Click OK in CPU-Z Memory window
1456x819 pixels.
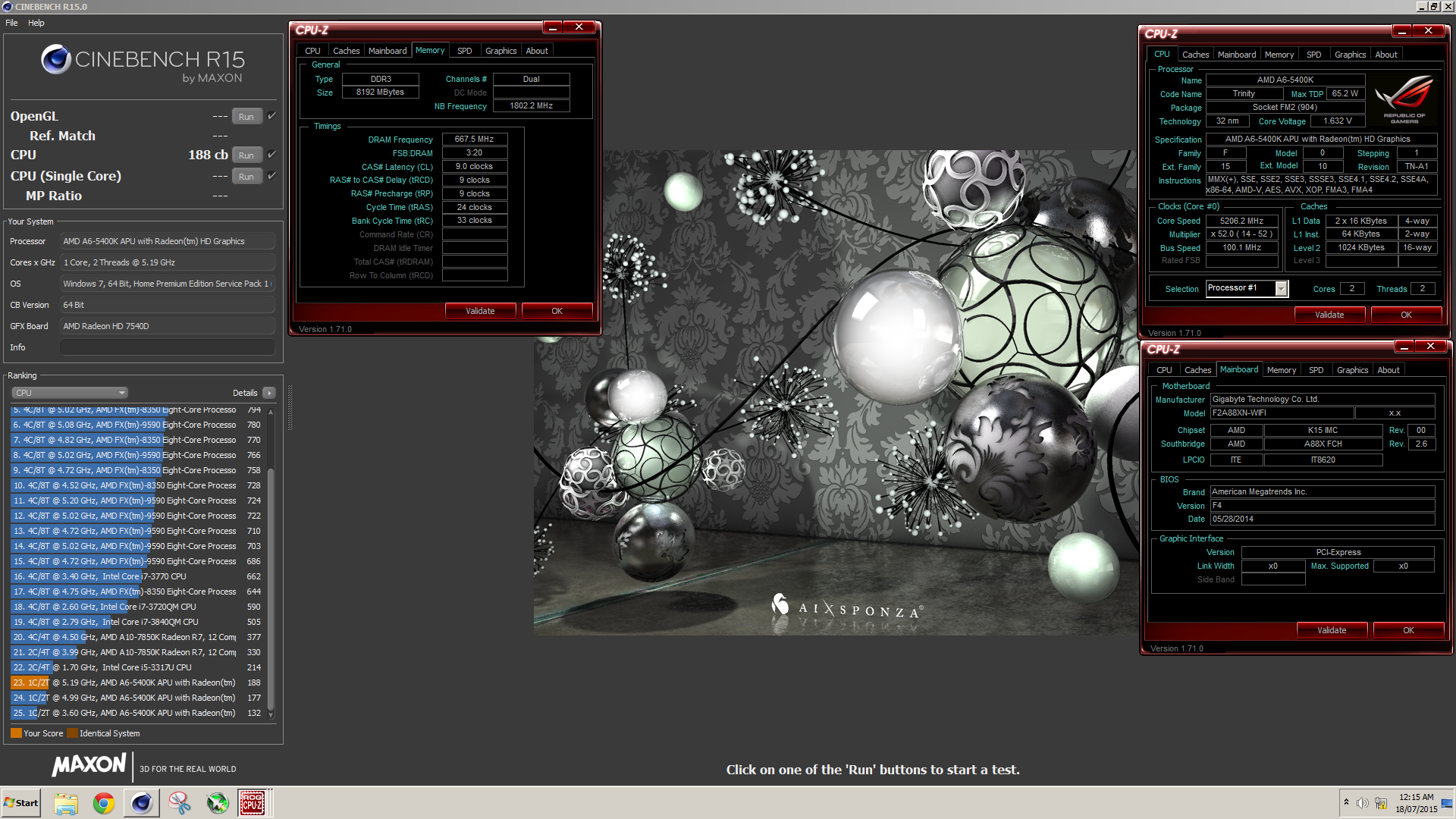coord(557,311)
